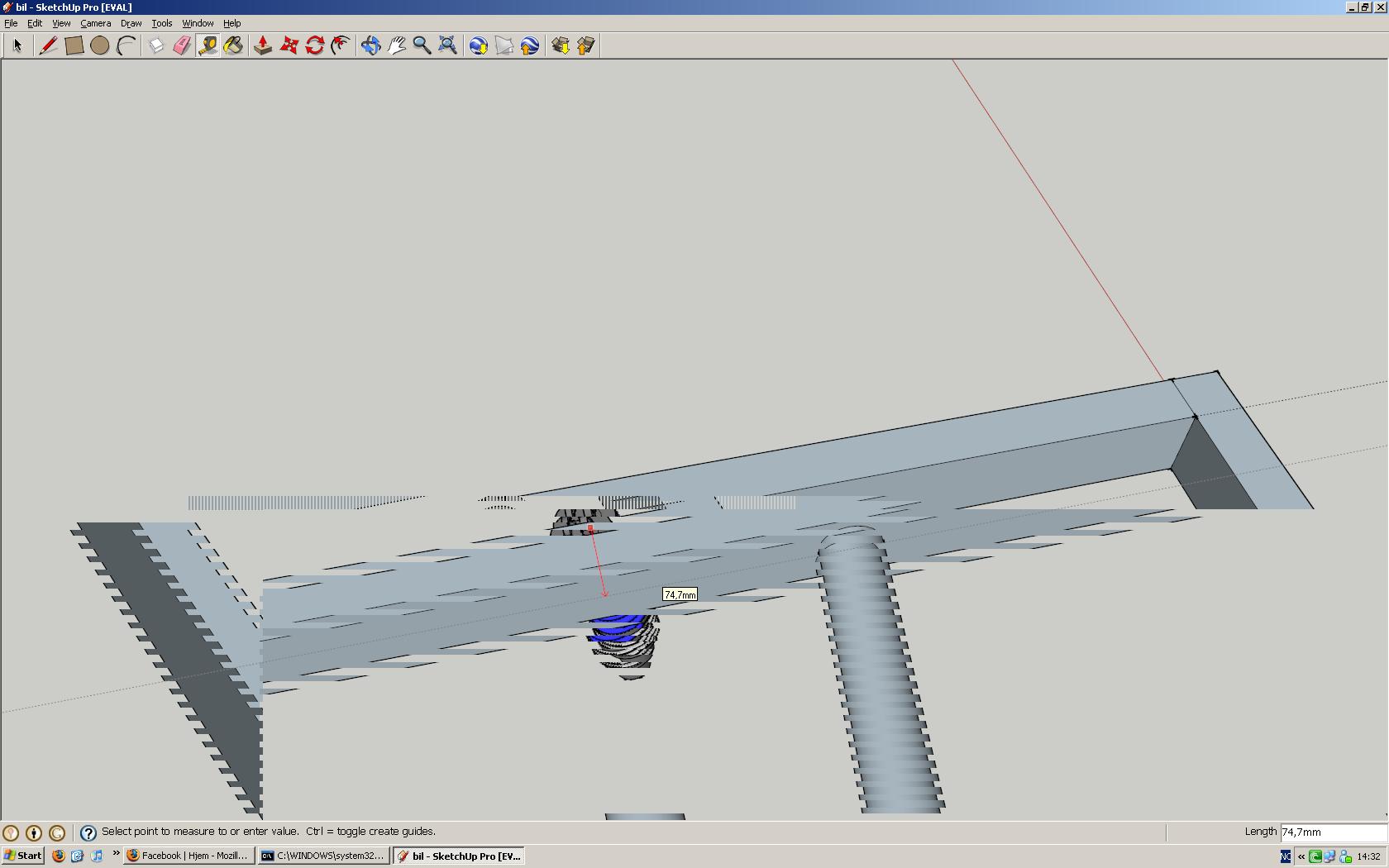Select the Offset tool

point(340,45)
